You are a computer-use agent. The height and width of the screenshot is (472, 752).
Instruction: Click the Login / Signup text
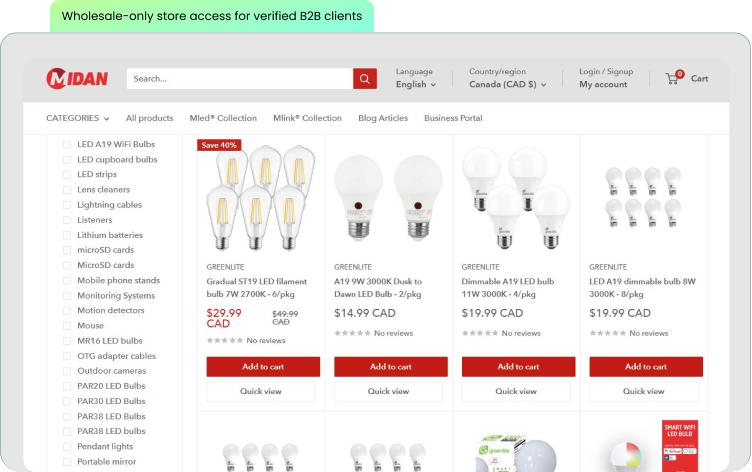click(x=606, y=71)
